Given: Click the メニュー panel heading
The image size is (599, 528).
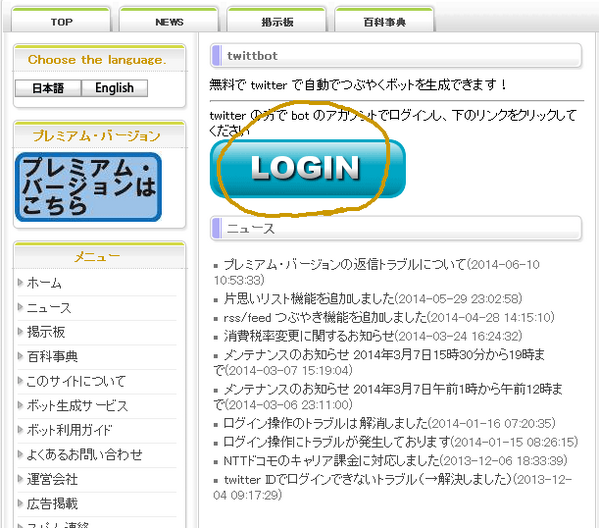Looking at the screenshot, I should (x=97, y=257).
